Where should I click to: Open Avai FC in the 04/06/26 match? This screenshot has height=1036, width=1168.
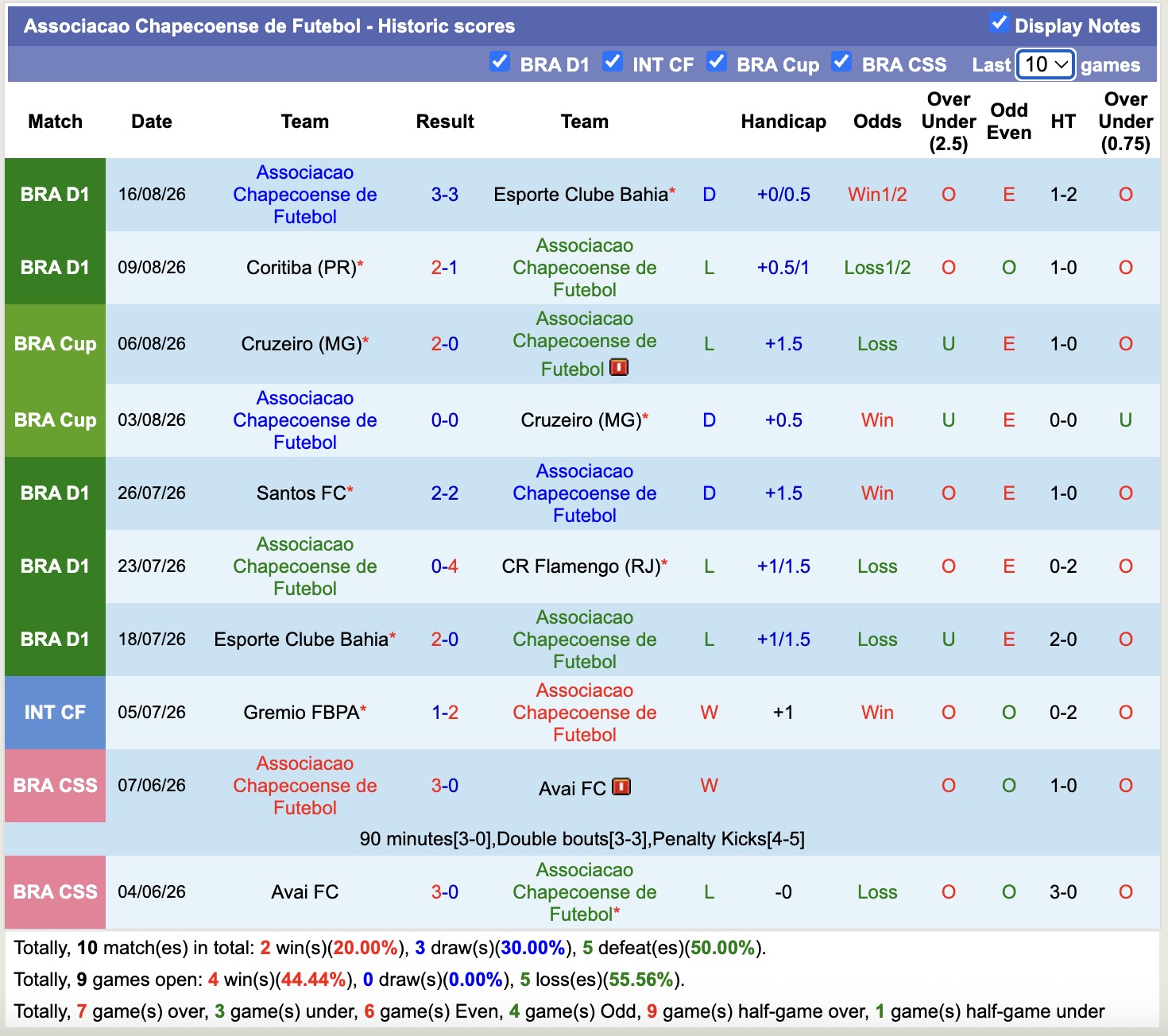(x=305, y=892)
